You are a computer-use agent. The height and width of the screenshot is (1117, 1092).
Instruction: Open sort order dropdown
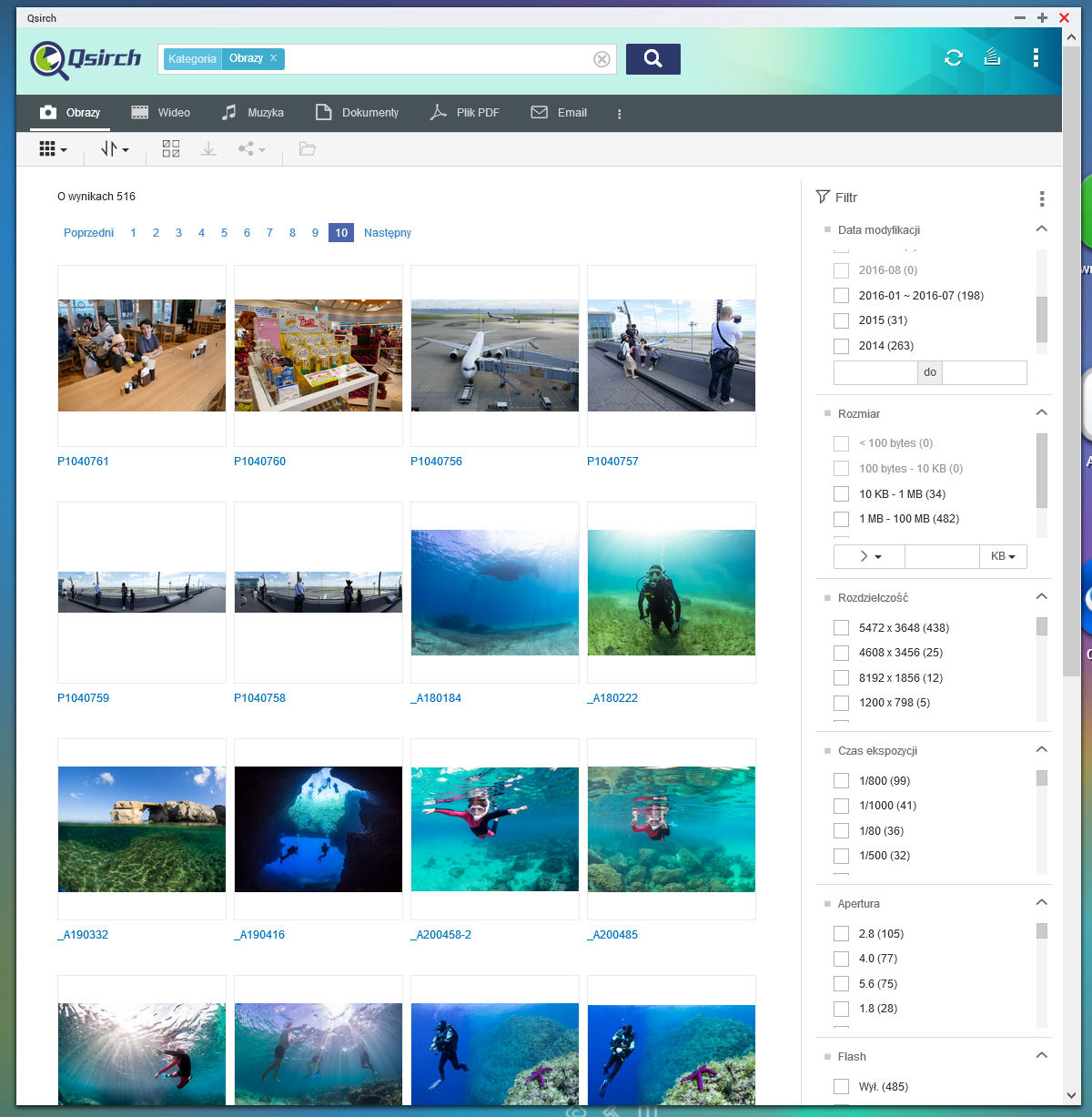[x=115, y=149]
